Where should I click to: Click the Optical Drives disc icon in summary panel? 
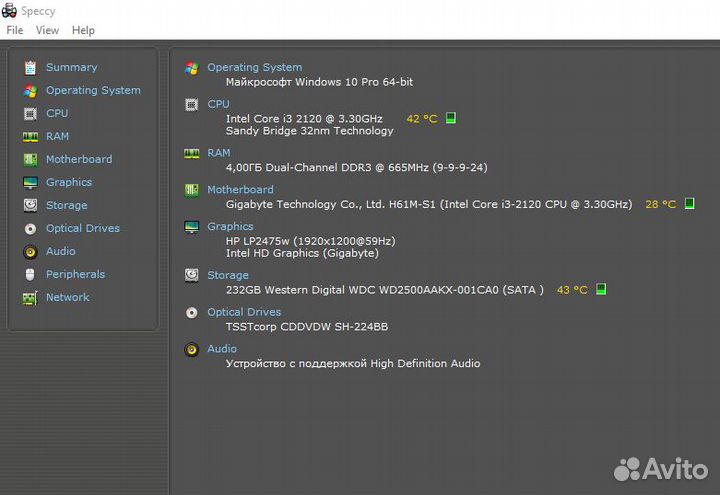pyautogui.click(x=191, y=313)
